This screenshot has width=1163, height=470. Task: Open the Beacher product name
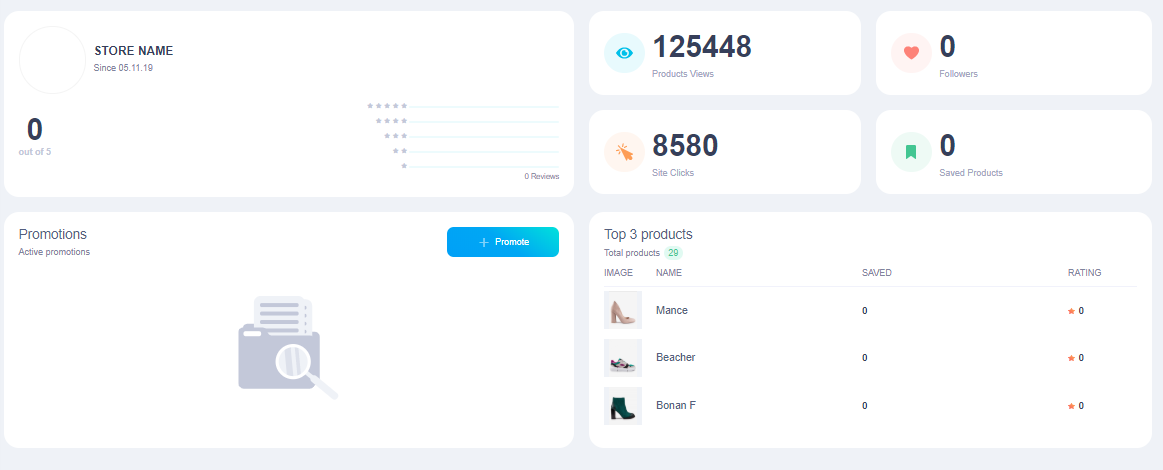point(675,357)
